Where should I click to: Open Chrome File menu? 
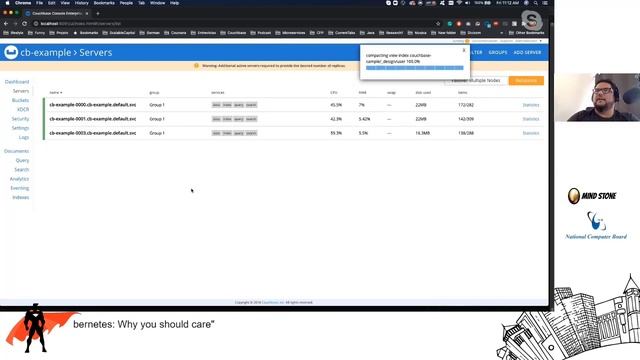(39, 3)
